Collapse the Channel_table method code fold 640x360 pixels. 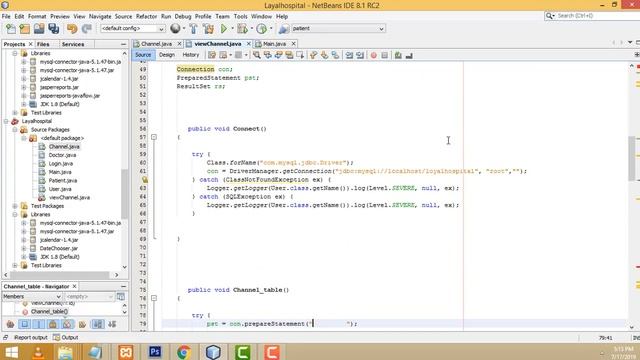pos(154,298)
